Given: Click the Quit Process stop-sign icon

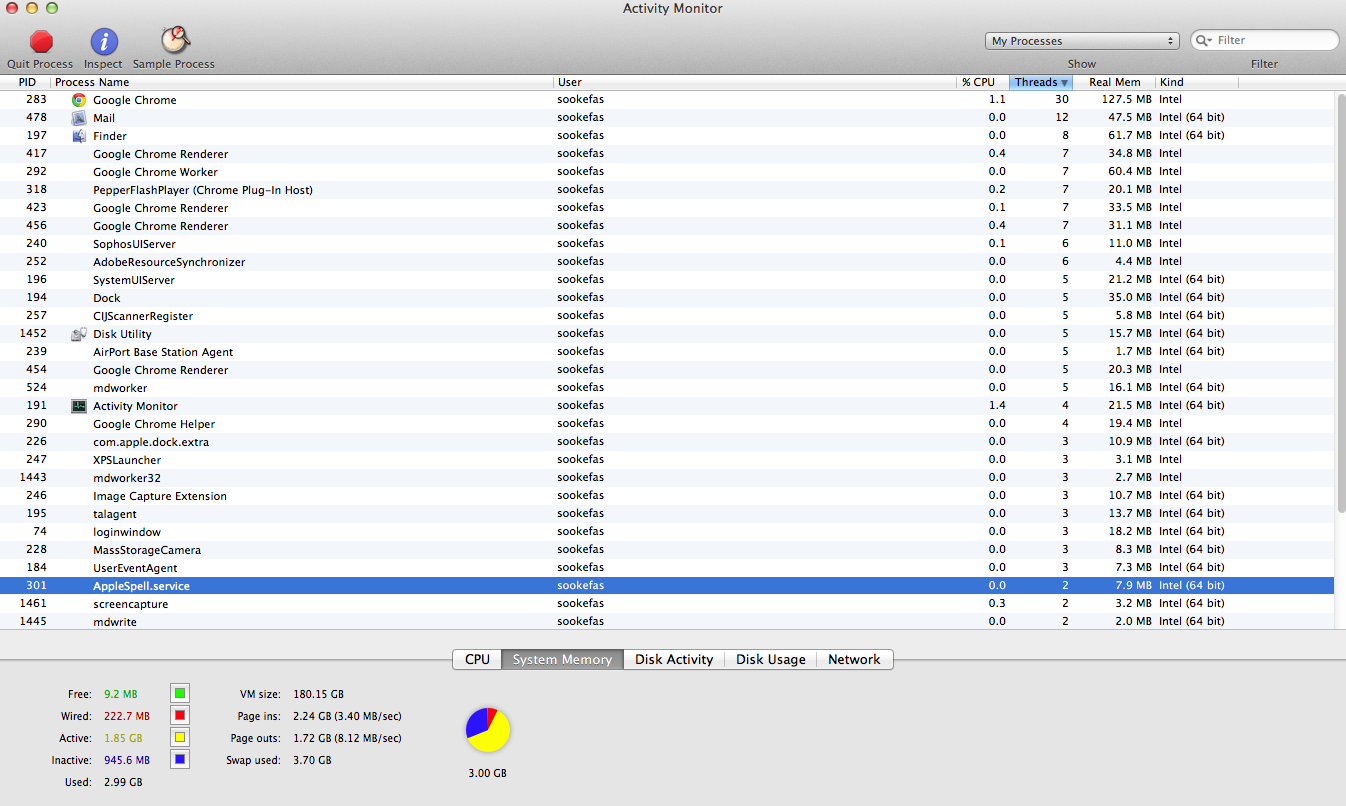Looking at the screenshot, I should click(x=41, y=41).
